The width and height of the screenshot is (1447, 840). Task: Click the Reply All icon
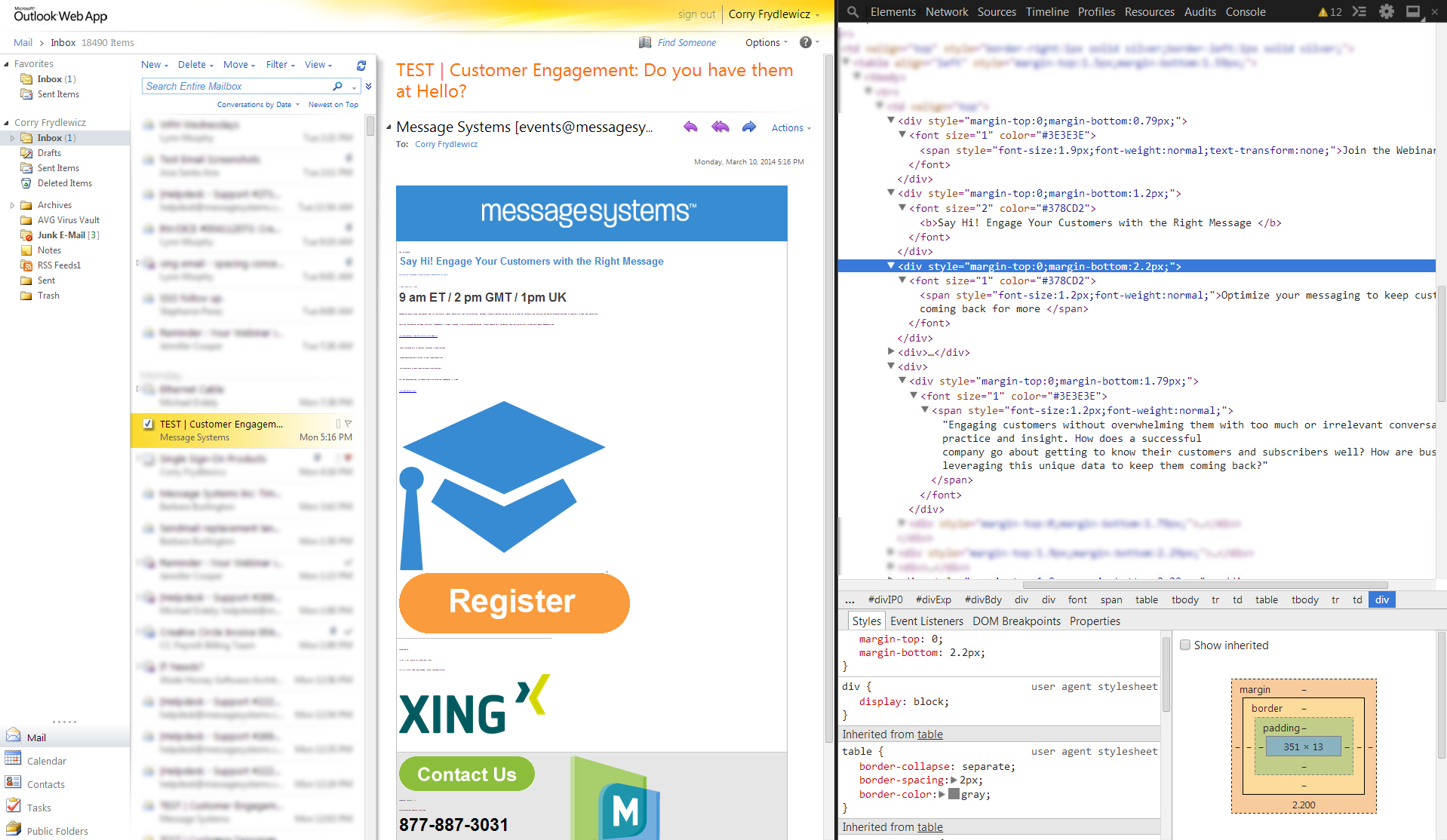click(720, 127)
